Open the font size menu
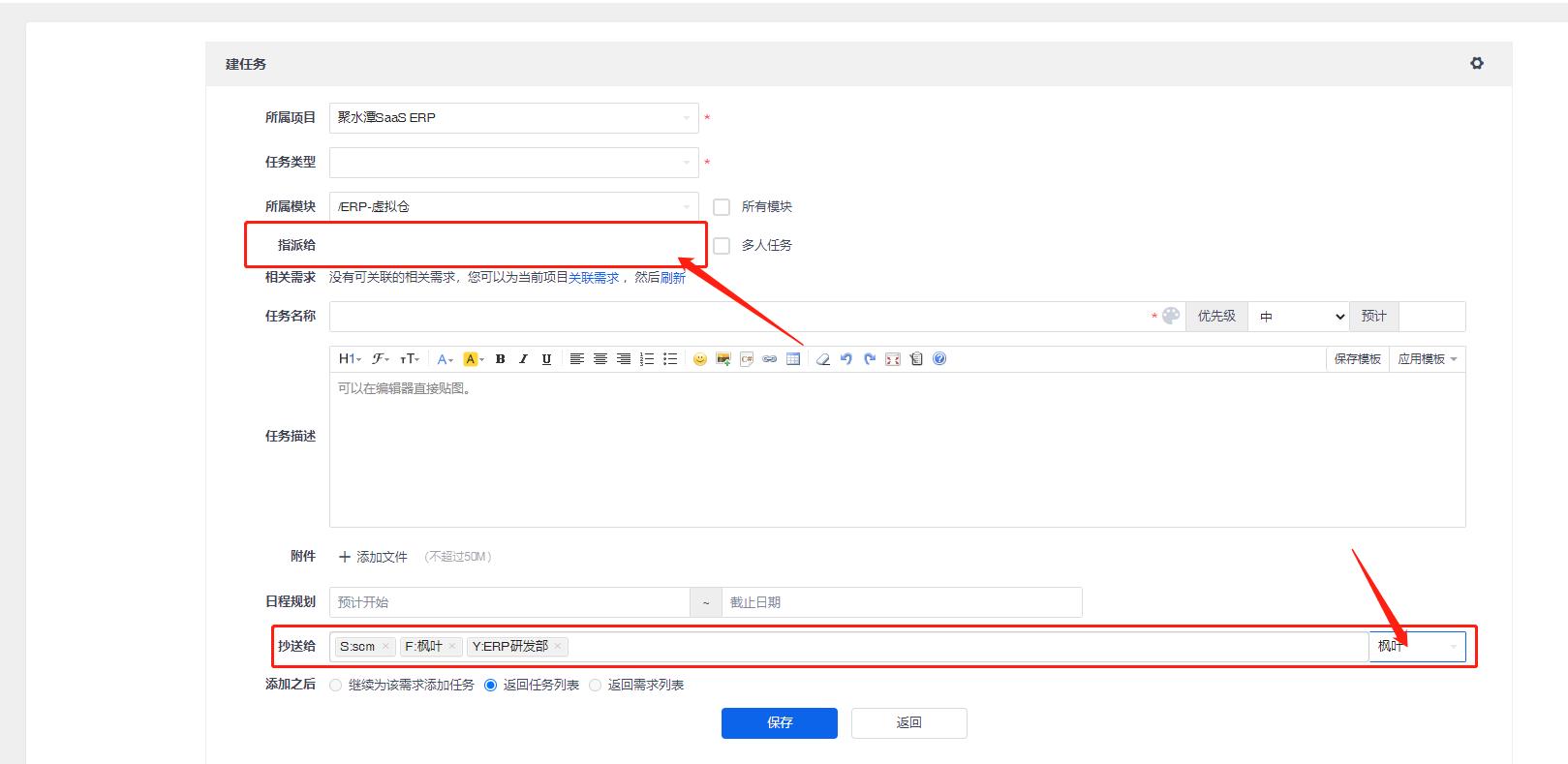Screen dimensions: 1568x764 (410, 359)
